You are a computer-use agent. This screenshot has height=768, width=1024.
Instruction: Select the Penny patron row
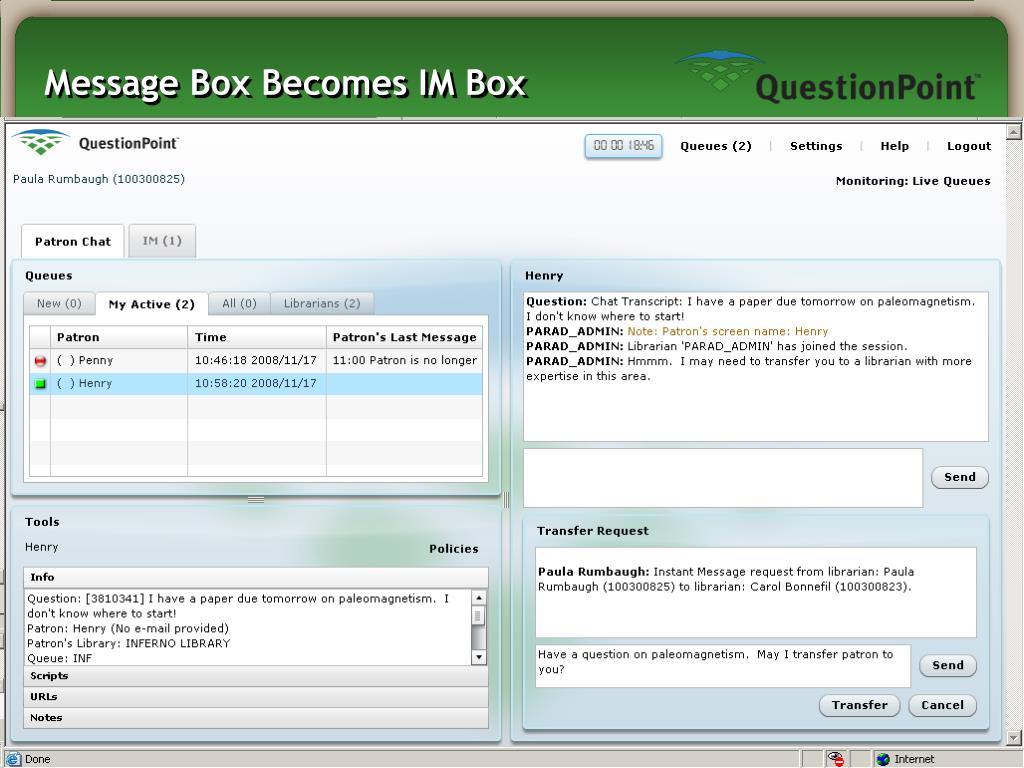(x=256, y=360)
